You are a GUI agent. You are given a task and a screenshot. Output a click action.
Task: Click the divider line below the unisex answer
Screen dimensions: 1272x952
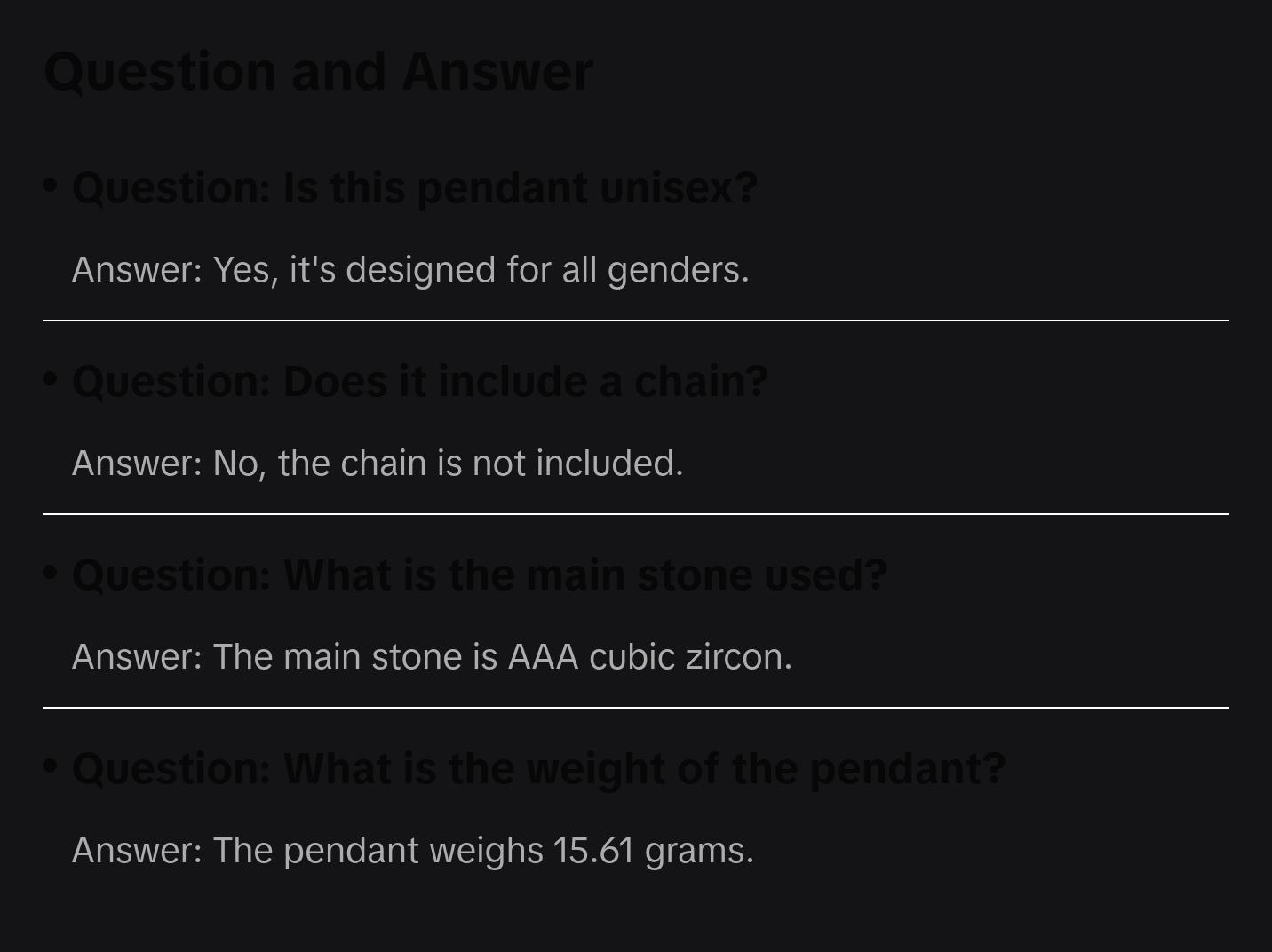[x=636, y=321]
